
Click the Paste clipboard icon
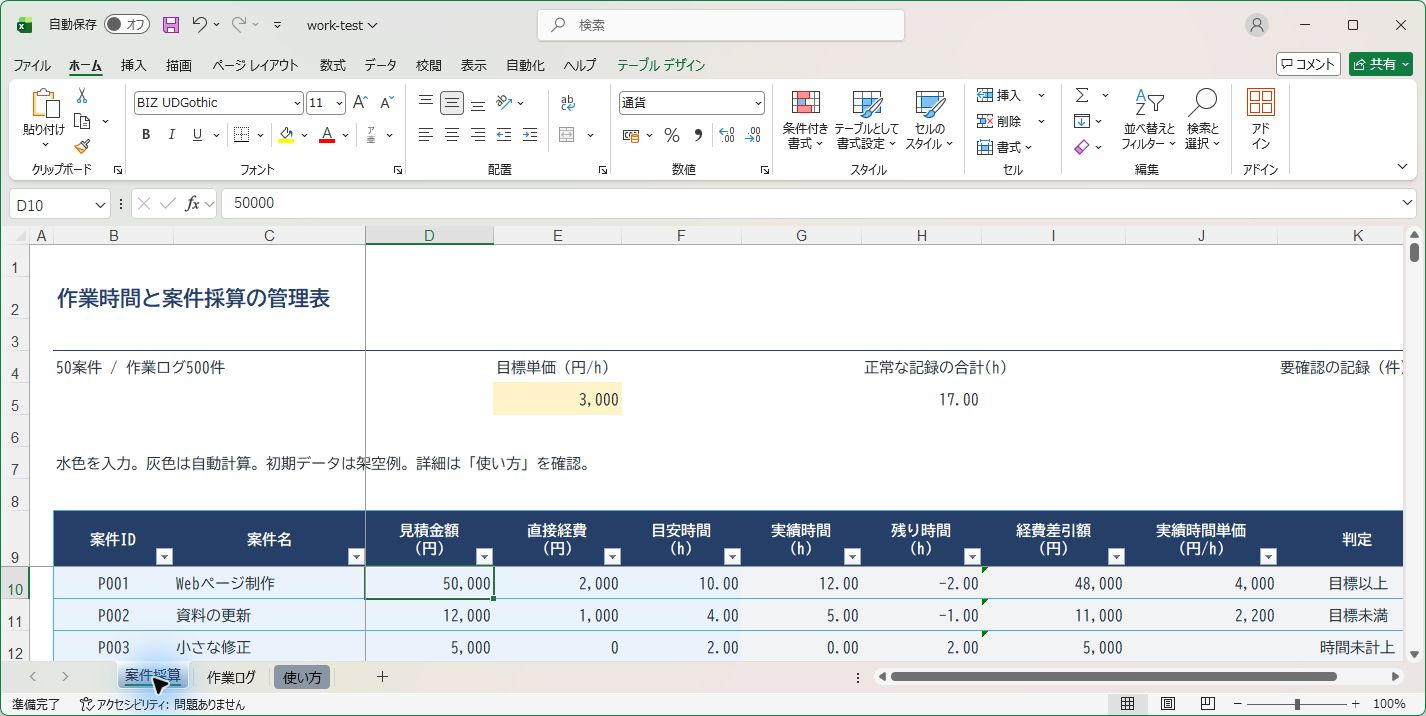click(44, 103)
